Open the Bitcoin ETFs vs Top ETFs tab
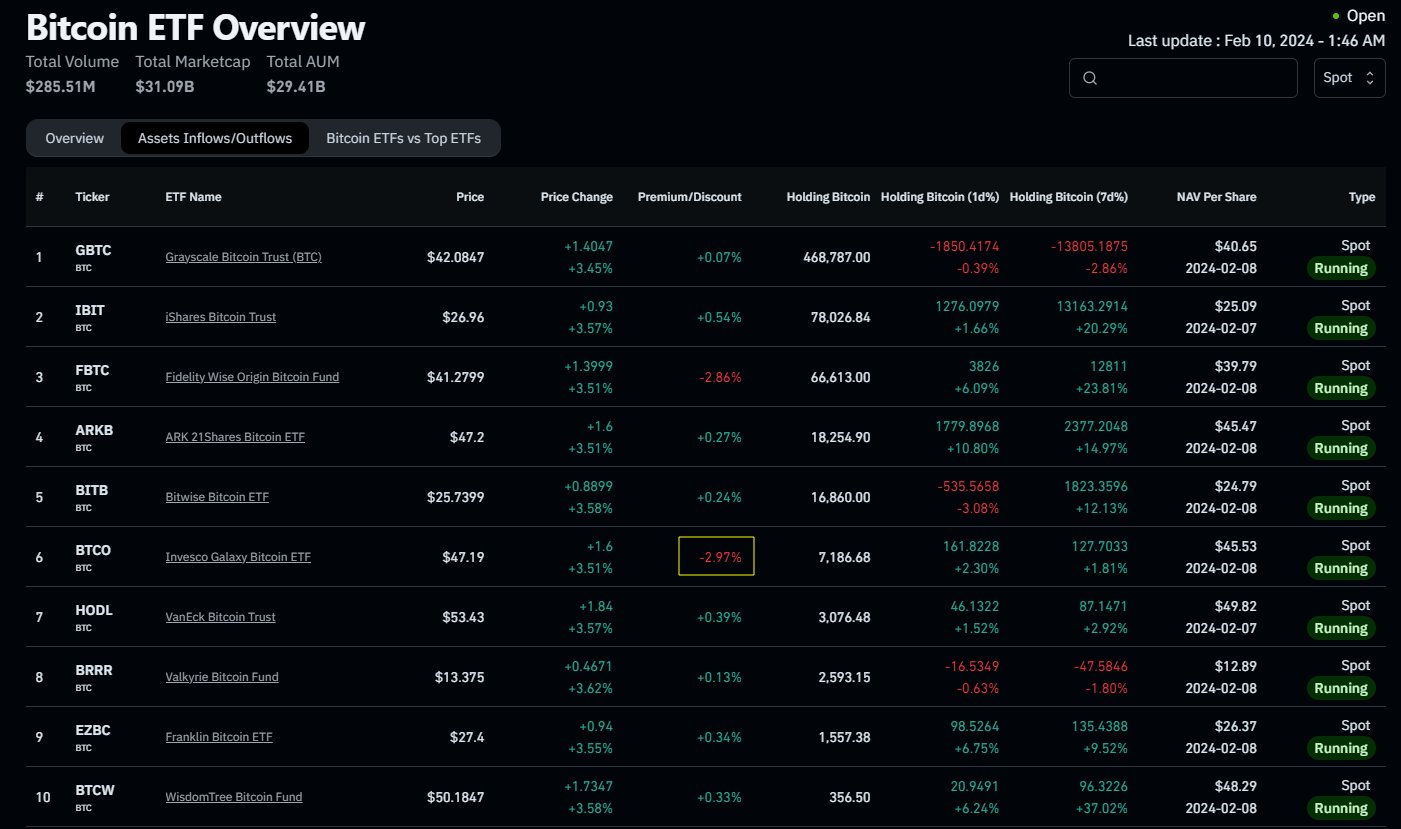 [x=403, y=138]
